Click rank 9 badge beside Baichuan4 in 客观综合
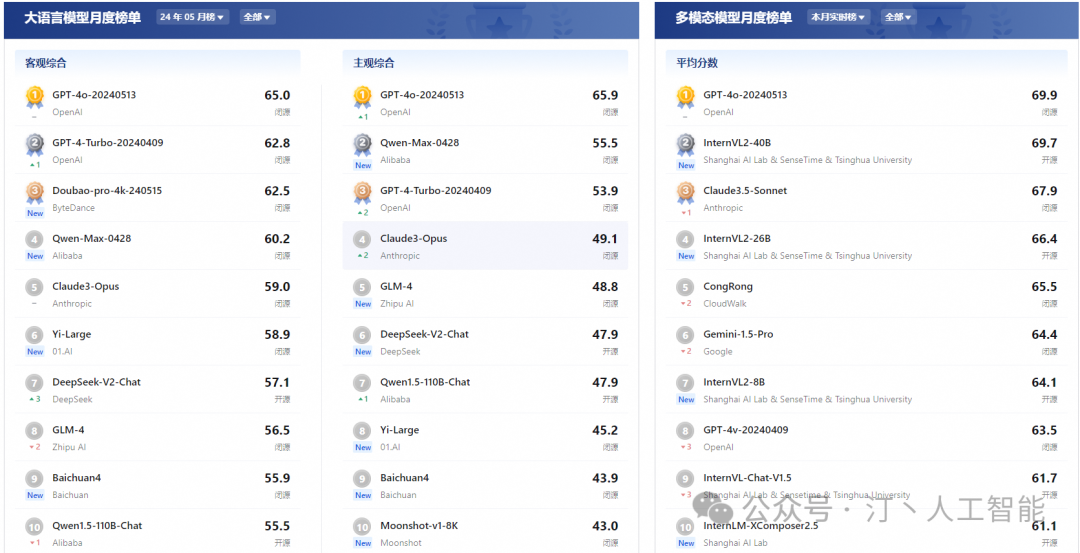 pos(34,479)
